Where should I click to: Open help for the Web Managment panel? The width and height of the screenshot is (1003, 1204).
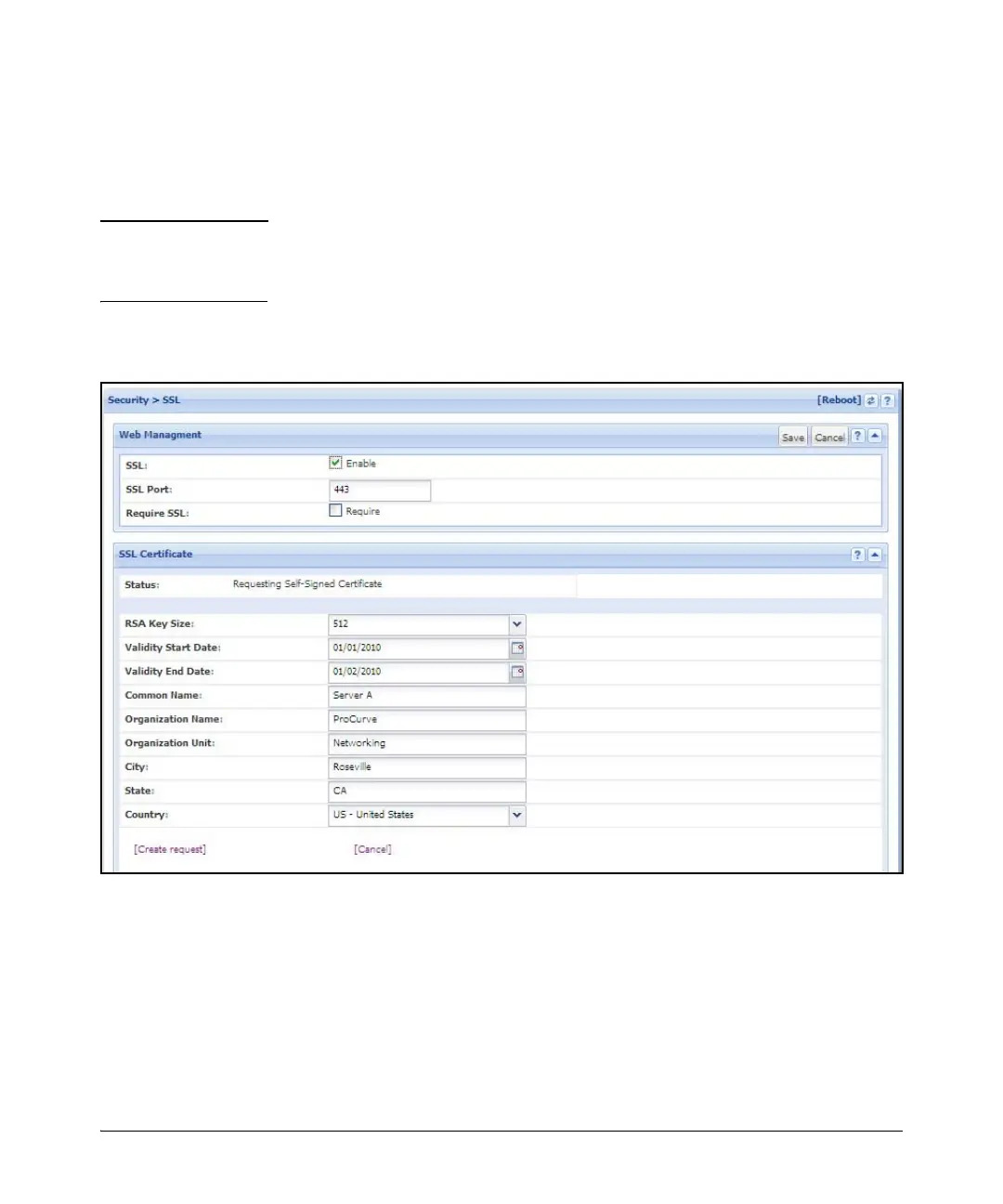coord(858,436)
